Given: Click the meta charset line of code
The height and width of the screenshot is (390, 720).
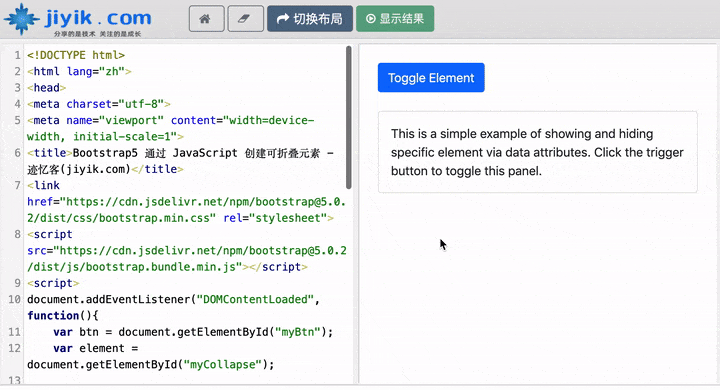Looking at the screenshot, I should click(99, 104).
